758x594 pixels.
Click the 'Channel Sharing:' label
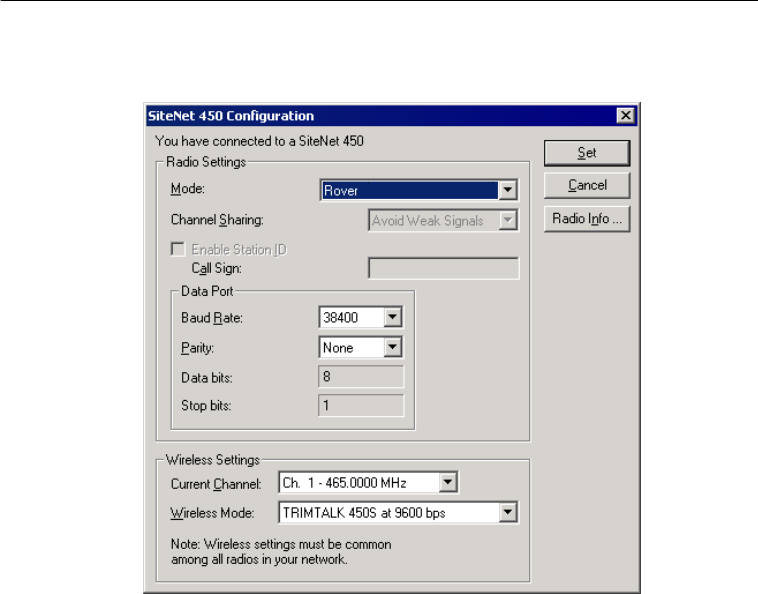pos(217,220)
